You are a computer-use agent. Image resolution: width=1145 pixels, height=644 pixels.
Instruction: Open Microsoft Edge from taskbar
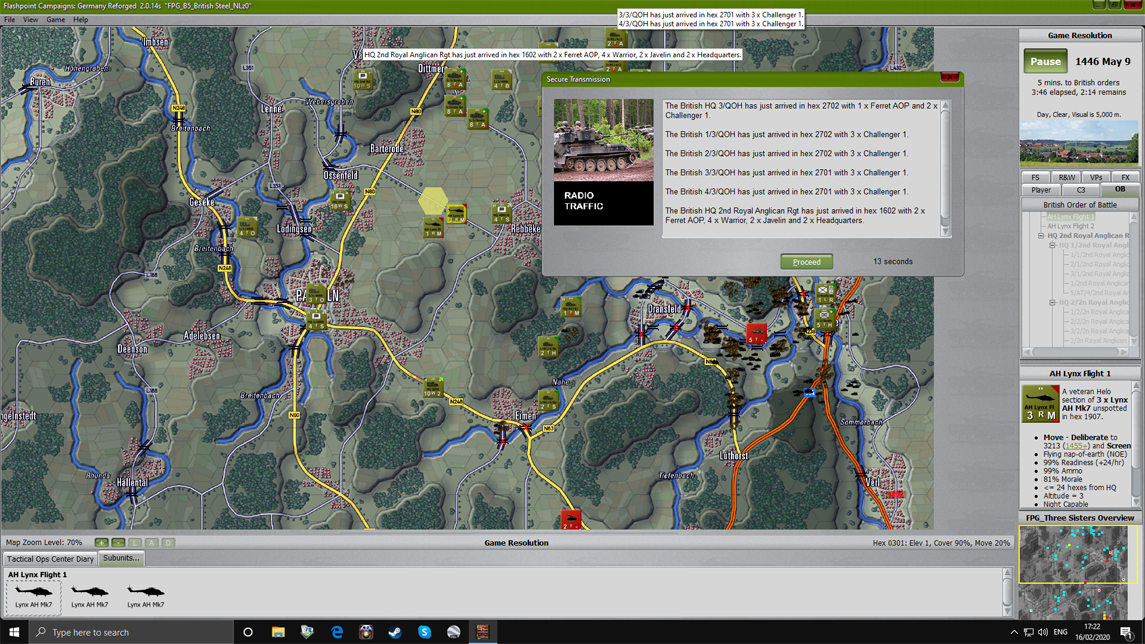pos(337,632)
